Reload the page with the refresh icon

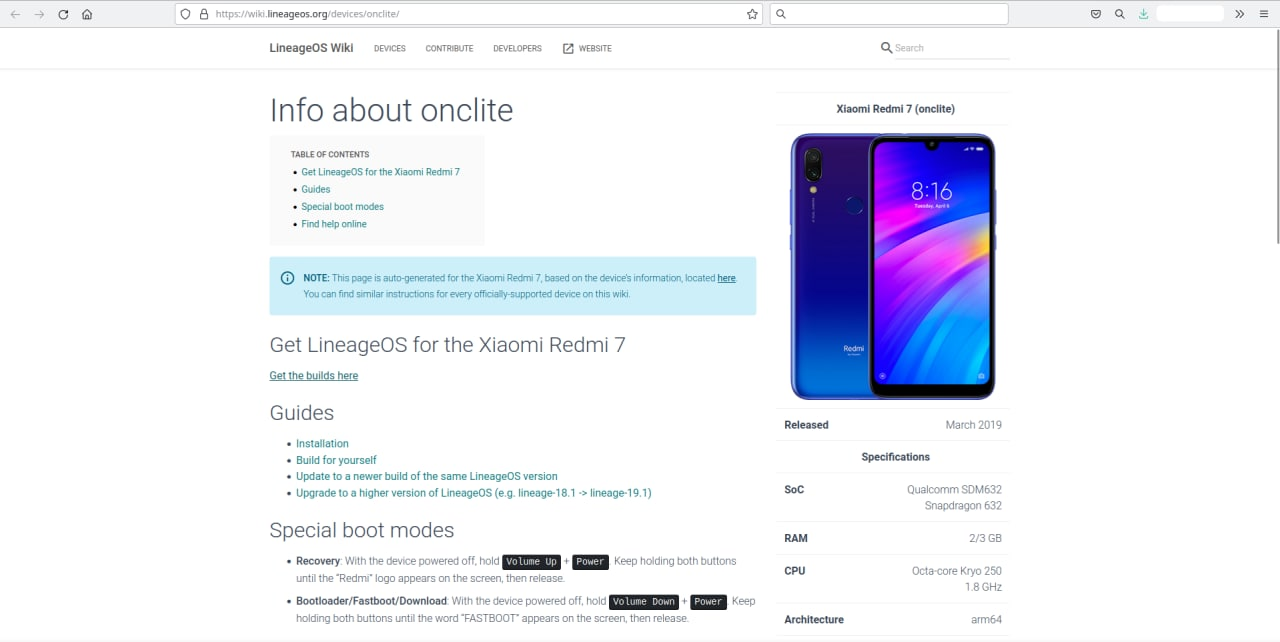click(x=63, y=15)
